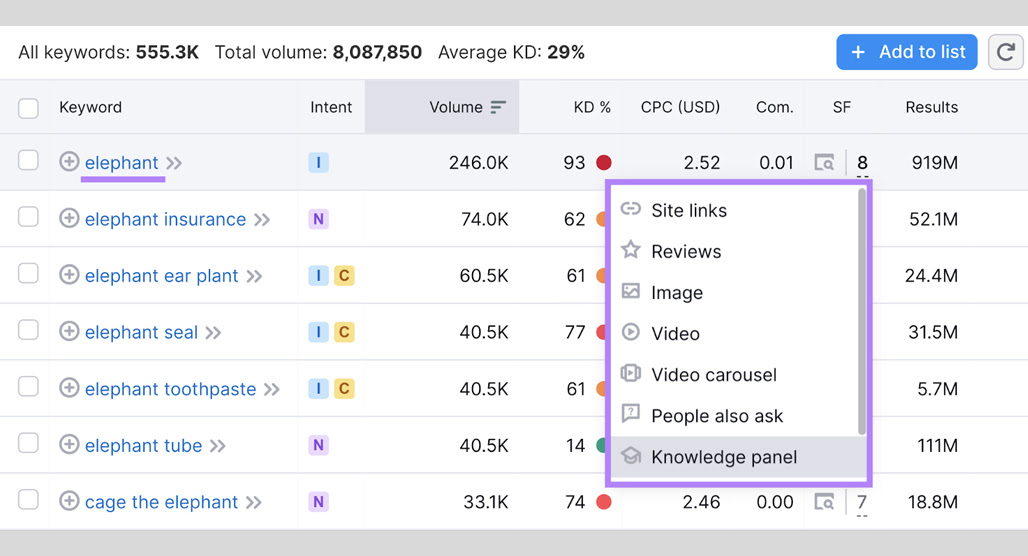Image resolution: width=1028 pixels, height=556 pixels.
Task: Click C intent badge in elephant ear plant row
Action: (344, 275)
